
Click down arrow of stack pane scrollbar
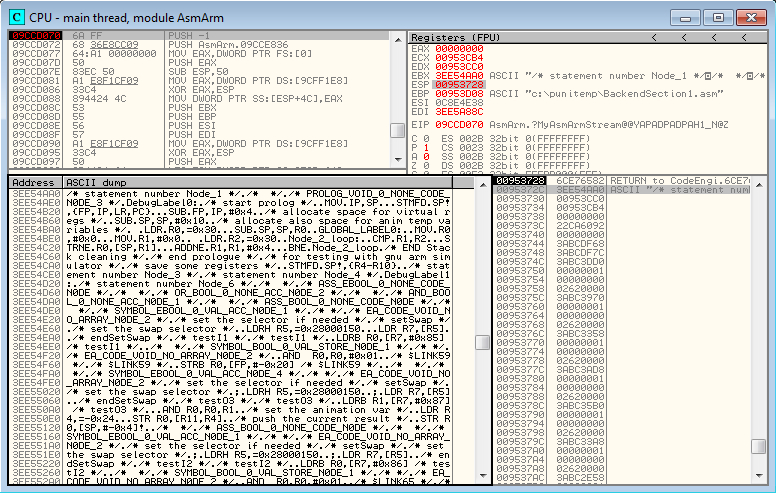coord(759,476)
